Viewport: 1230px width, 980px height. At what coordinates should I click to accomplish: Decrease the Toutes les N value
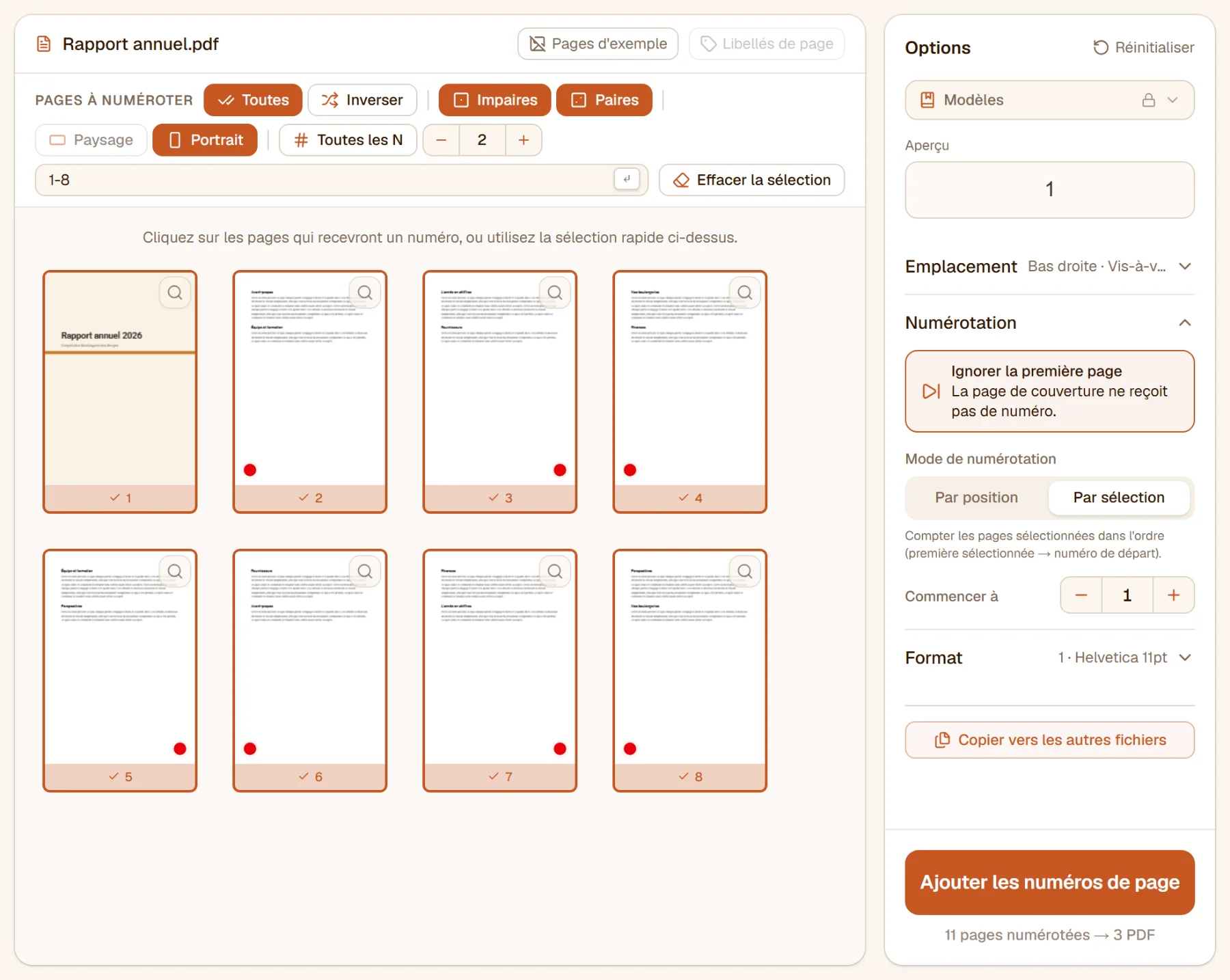tap(441, 140)
